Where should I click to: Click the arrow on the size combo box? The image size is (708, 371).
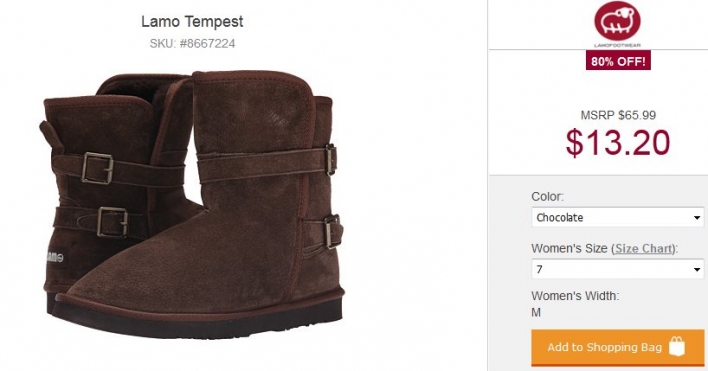697,270
